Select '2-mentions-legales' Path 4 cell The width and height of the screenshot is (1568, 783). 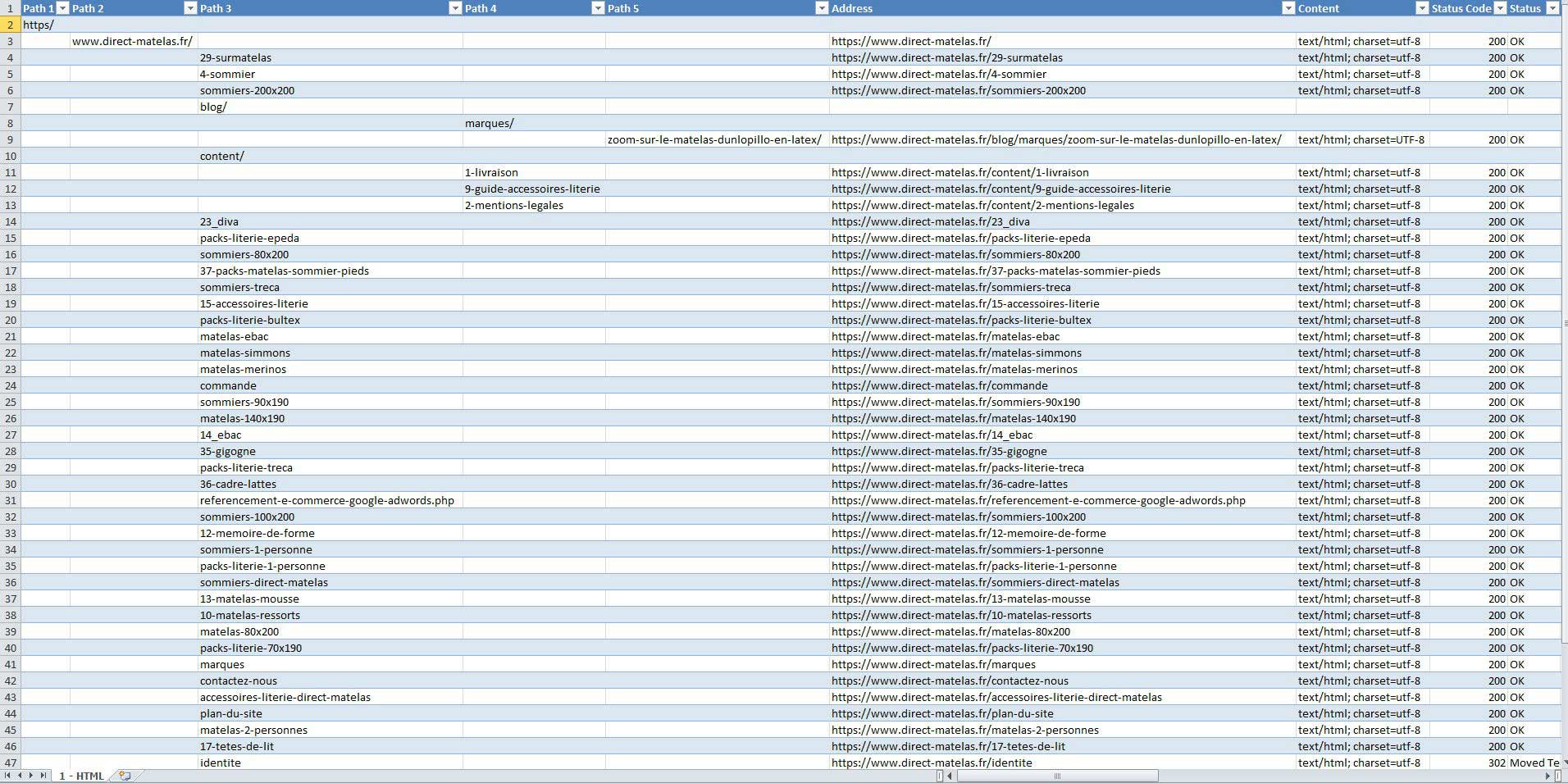click(534, 205)
